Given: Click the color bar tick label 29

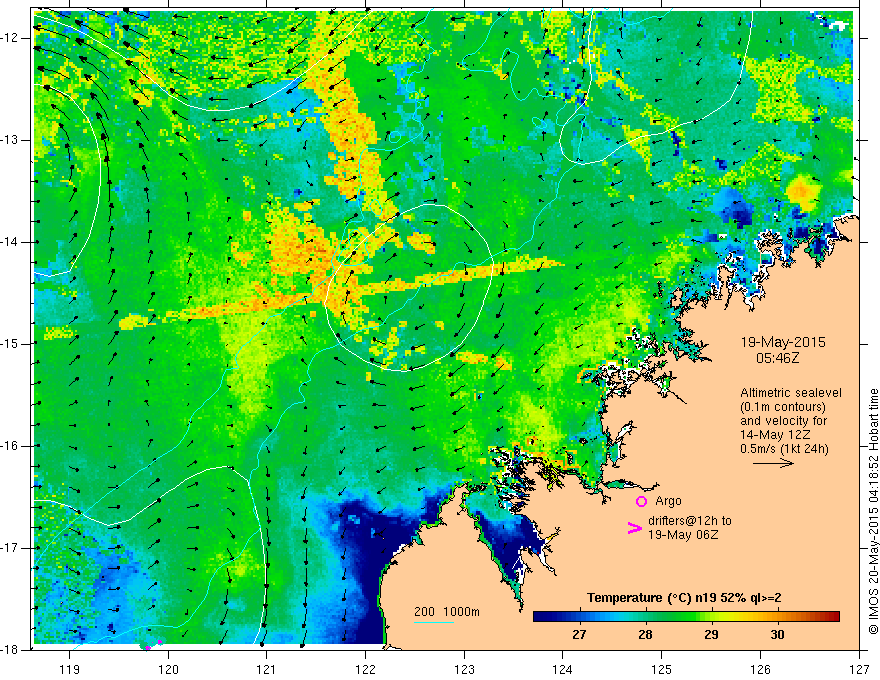Looking at the screenshot, I should [711, 635].
